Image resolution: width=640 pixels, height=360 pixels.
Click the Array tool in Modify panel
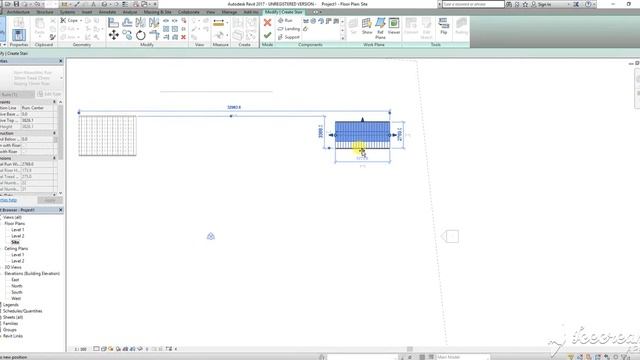tap(166, 29)
